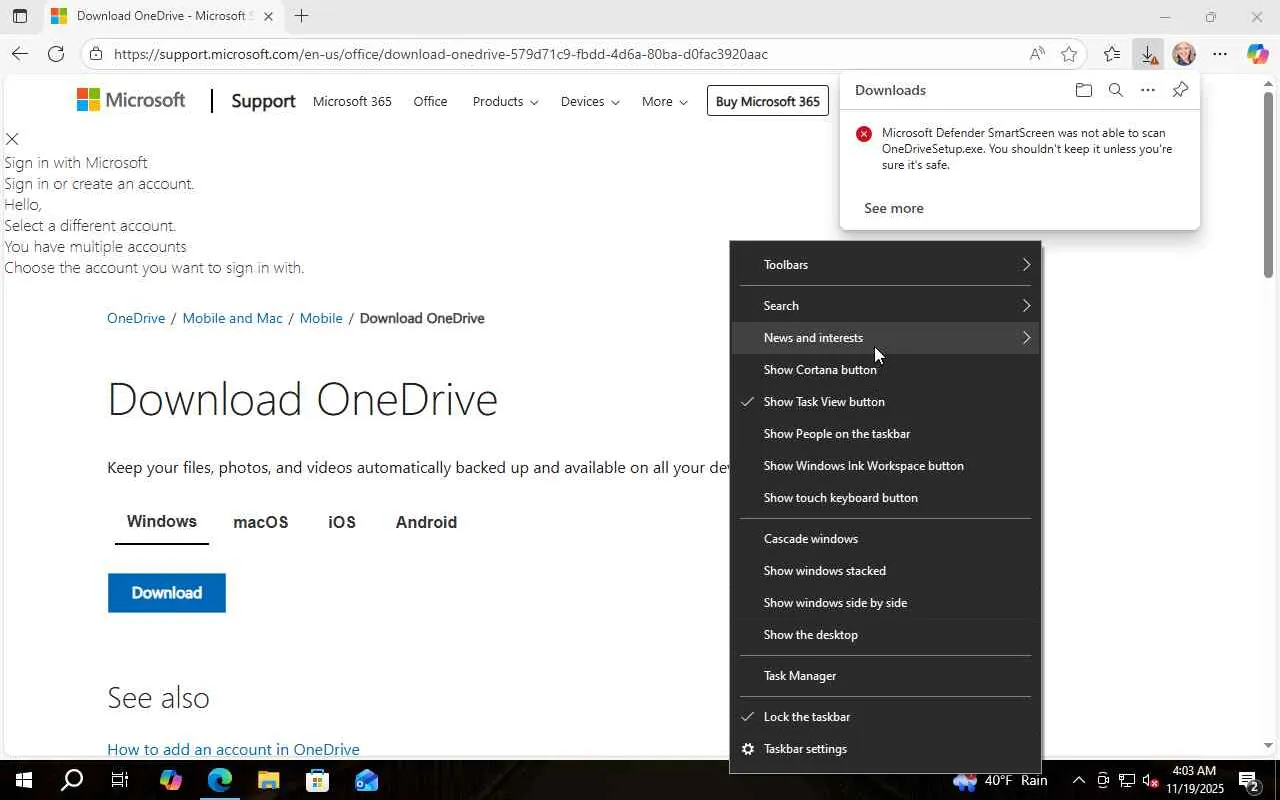Open the profile avatar in Edge toolbar
The height and width of the screenshot is (800, 1280).
(x=1184, y=54)
